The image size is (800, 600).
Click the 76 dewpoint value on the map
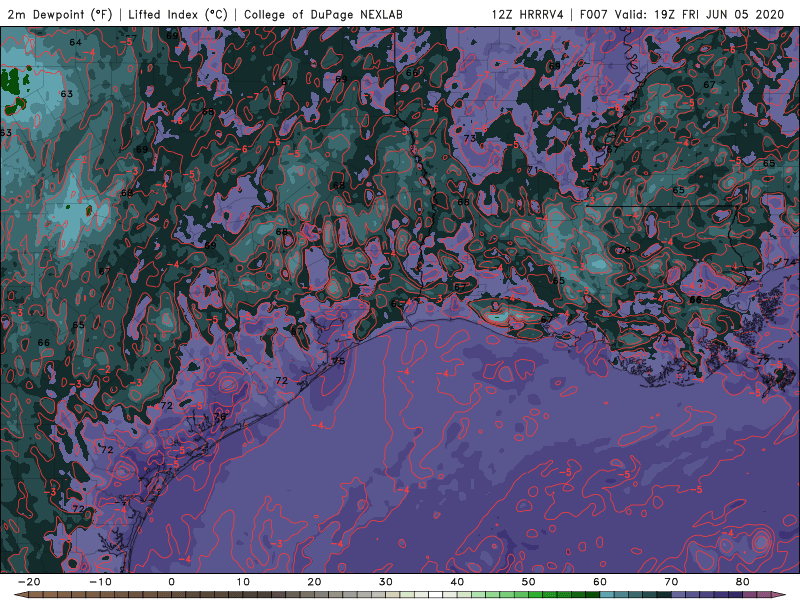[x=220, y=416]
